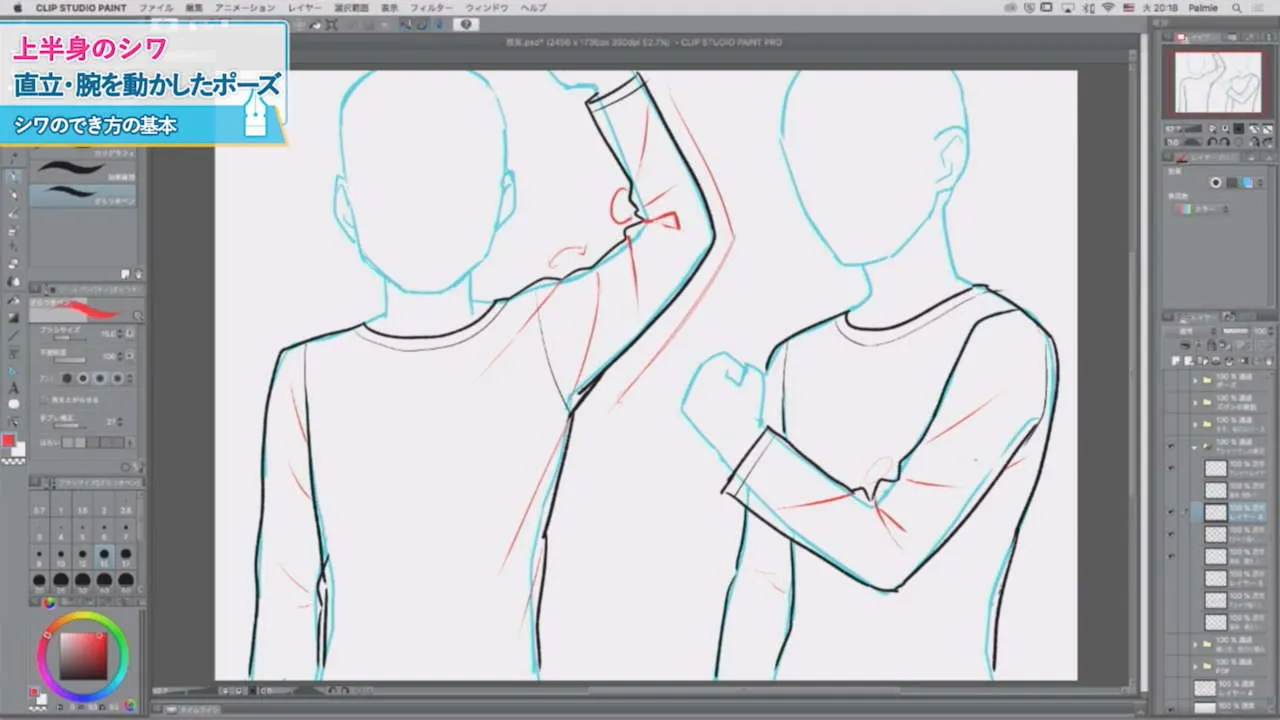Select the Balloon tool below the Text tool
The width and height of the screenshot is (1280, 720).
pyautogui.click(x=14, y=405)
